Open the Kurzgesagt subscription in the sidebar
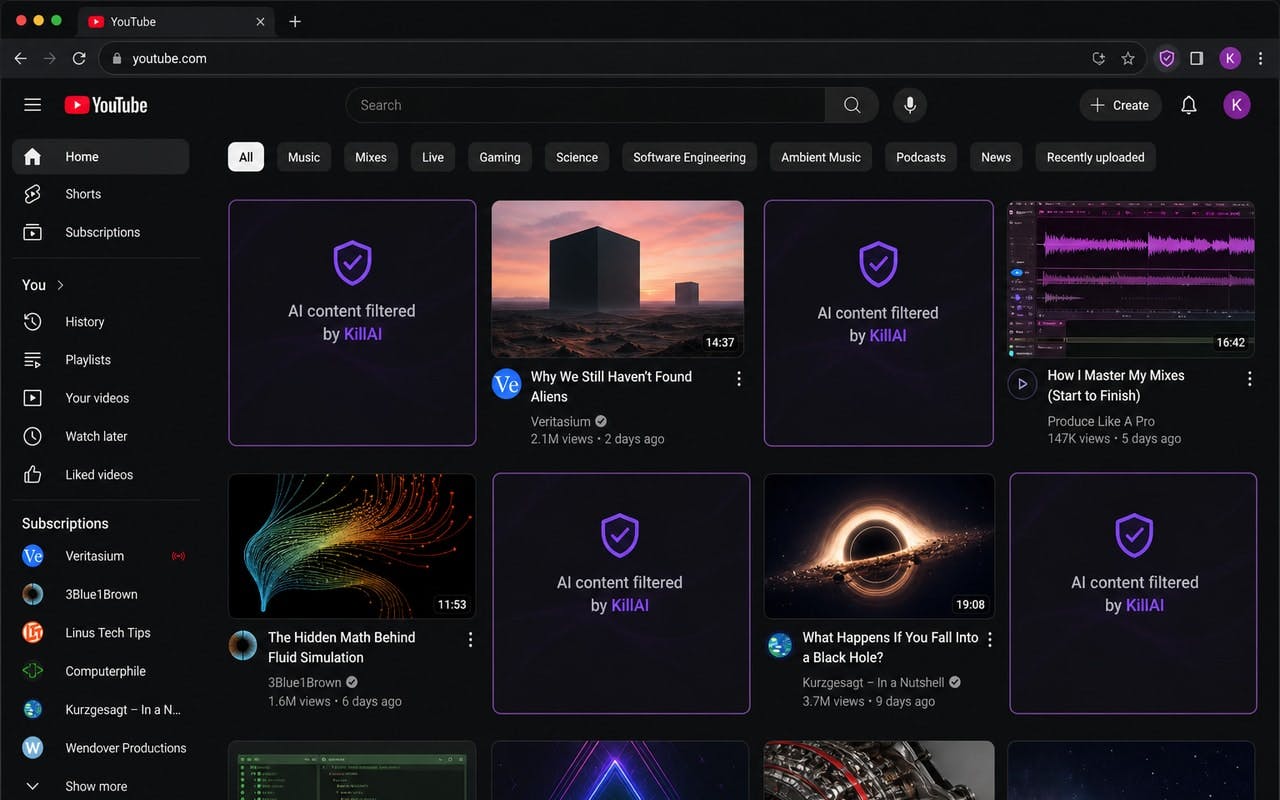Viewport: 1280px width, 800px height. (104, 709)
